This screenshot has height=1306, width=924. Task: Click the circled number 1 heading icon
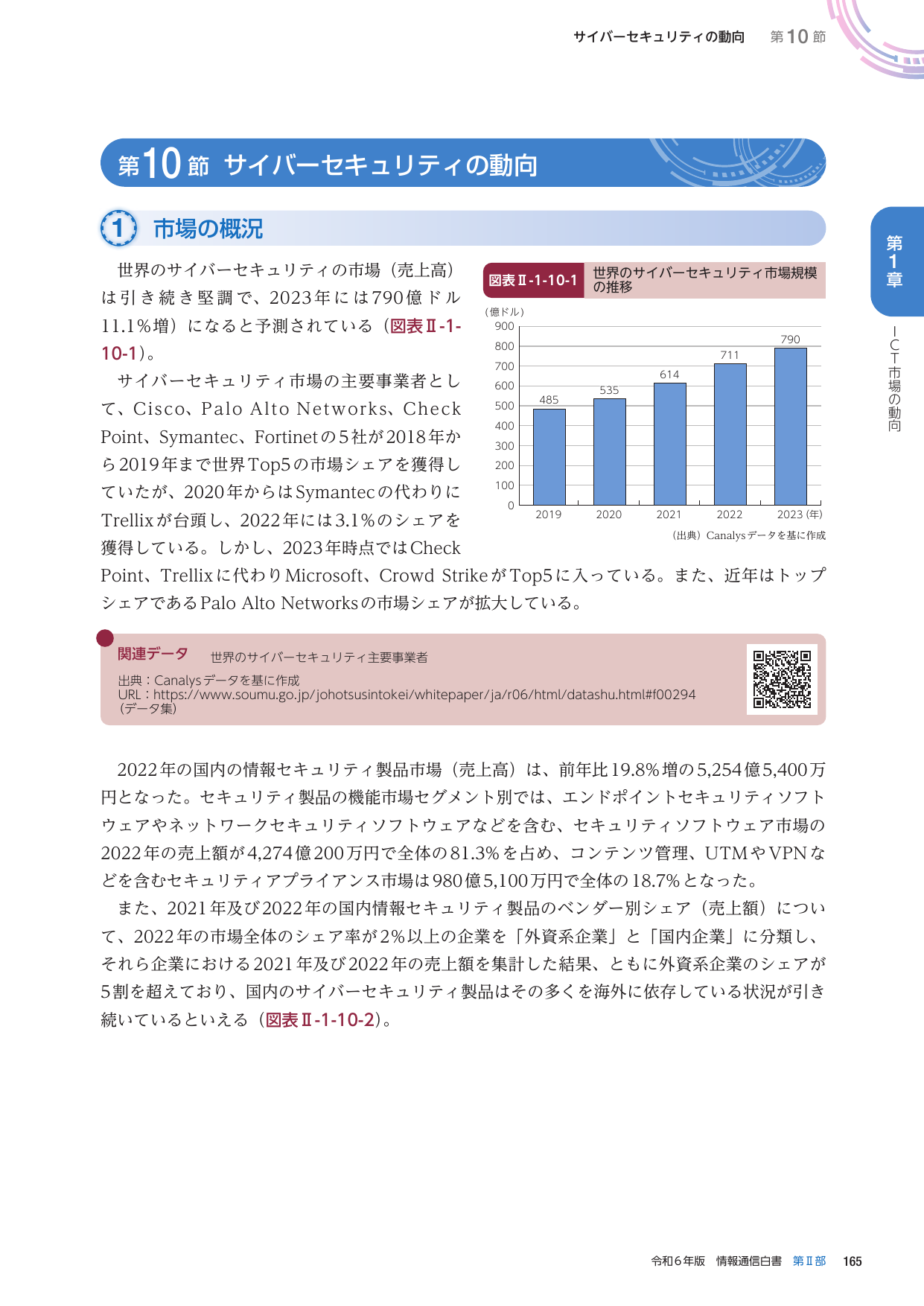[x=118, y=229]
